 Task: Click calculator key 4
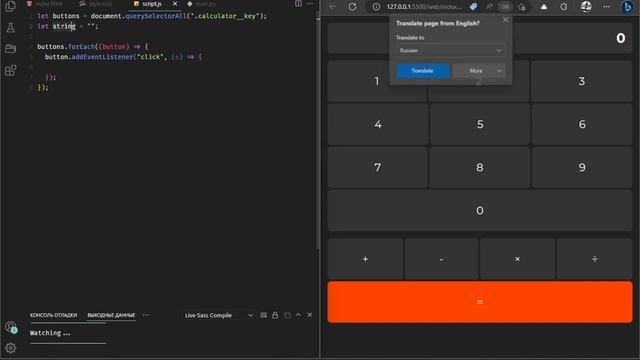click(x=378, y=124)
